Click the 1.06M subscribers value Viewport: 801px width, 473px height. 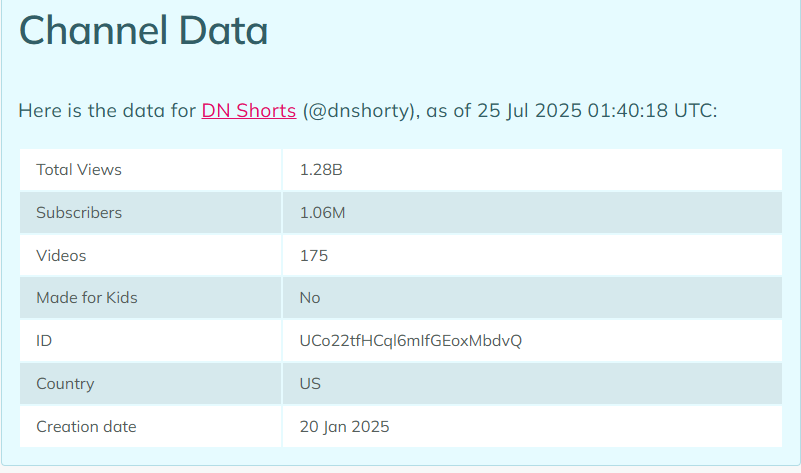point(322,212)
